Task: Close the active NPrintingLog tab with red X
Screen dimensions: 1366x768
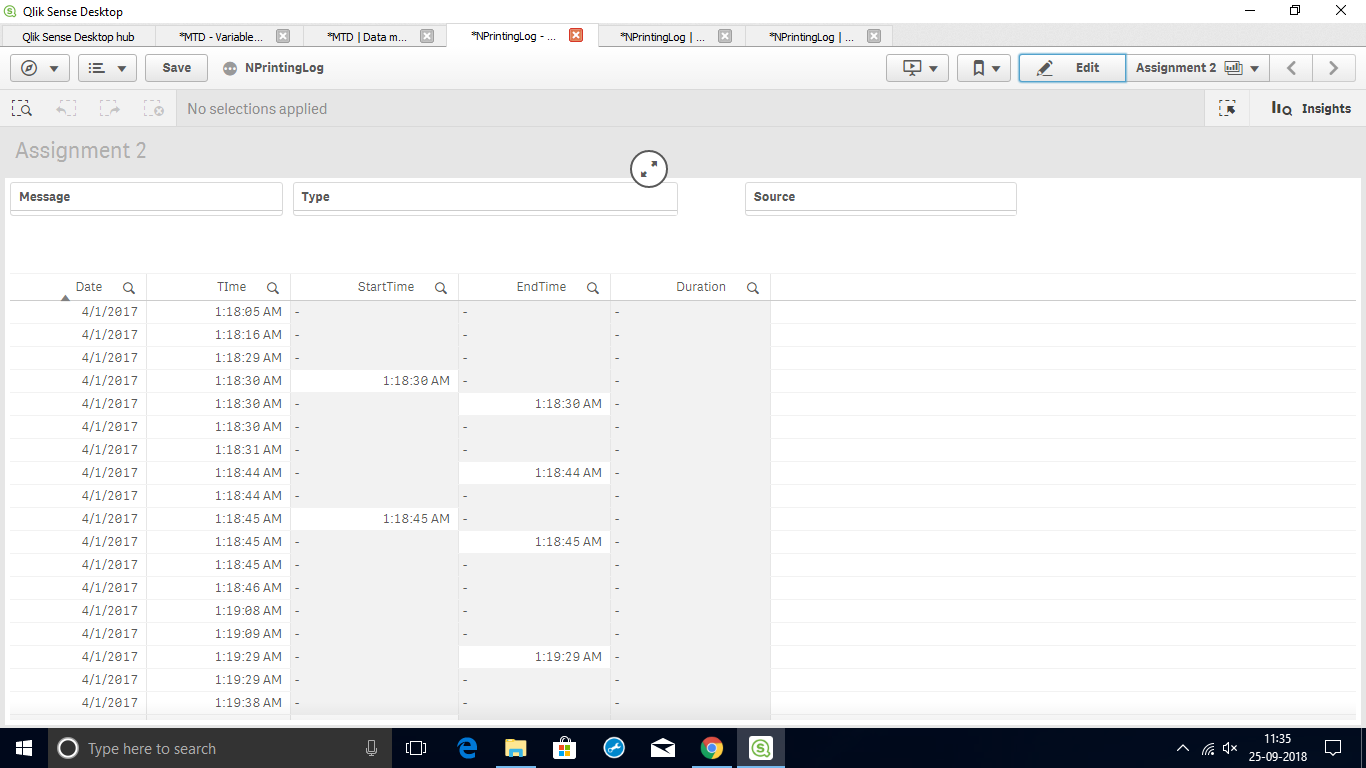Action: (x=576, y=35)
